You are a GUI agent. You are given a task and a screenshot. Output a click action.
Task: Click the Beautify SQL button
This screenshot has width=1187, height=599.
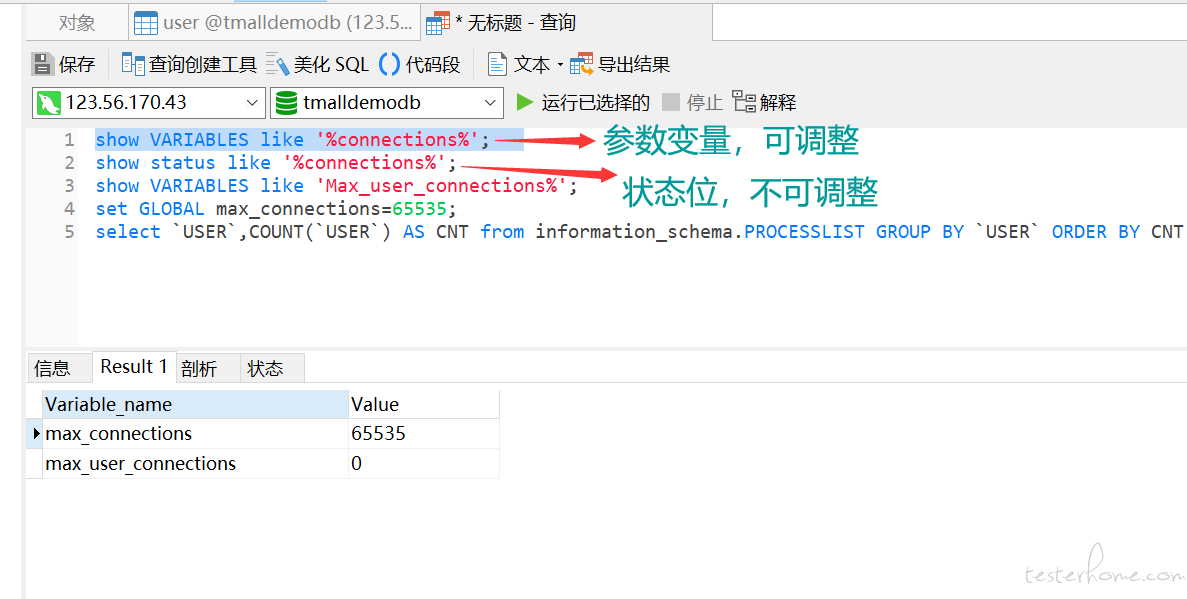coord(317,64)
